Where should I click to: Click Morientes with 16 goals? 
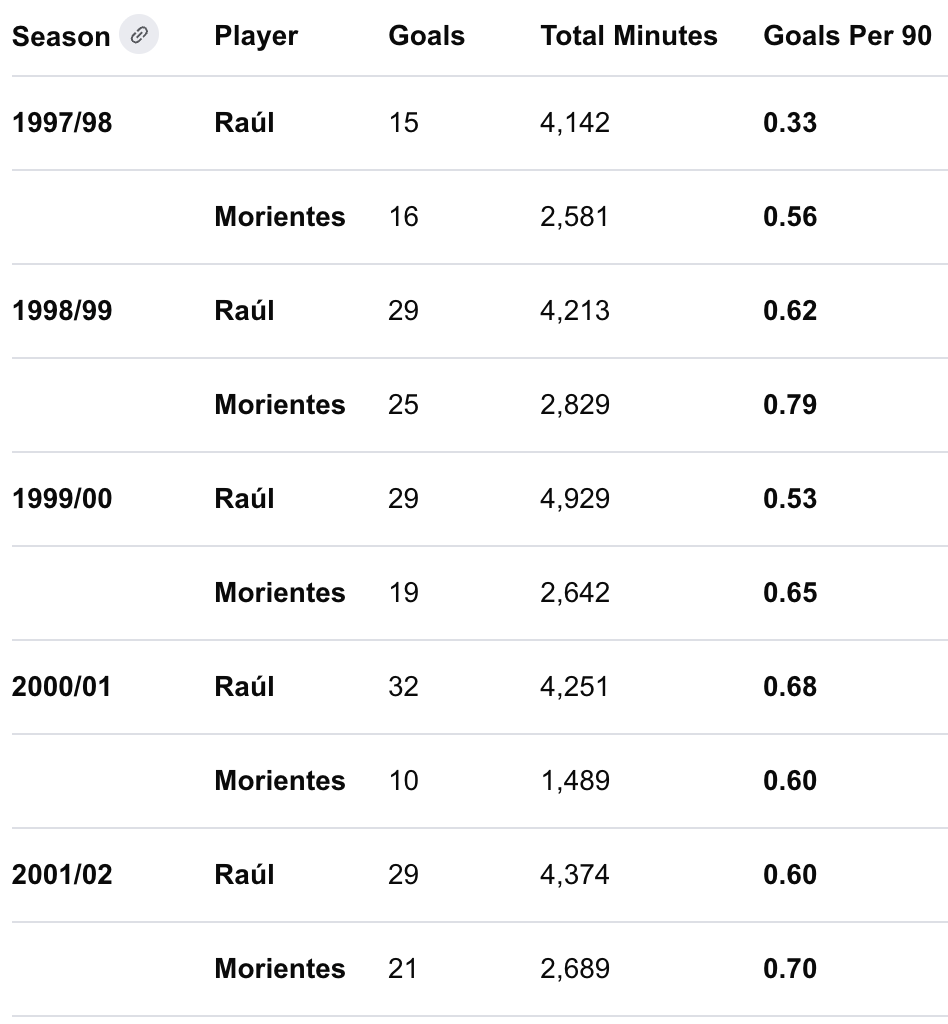279,217
